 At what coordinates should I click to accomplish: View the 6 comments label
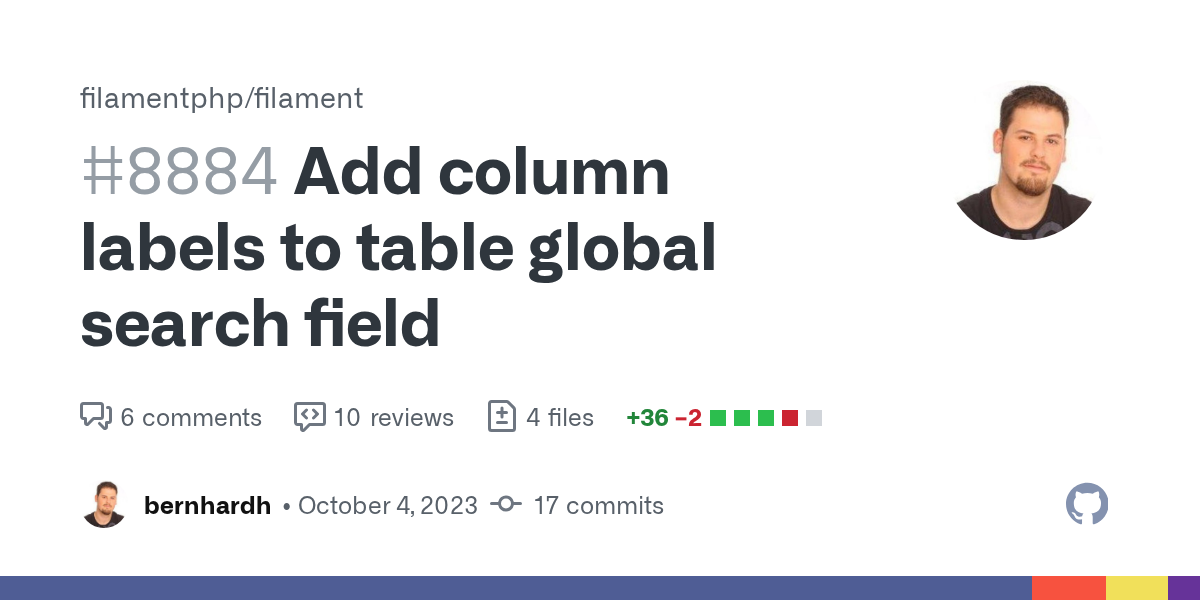click(x=191, y=417)
